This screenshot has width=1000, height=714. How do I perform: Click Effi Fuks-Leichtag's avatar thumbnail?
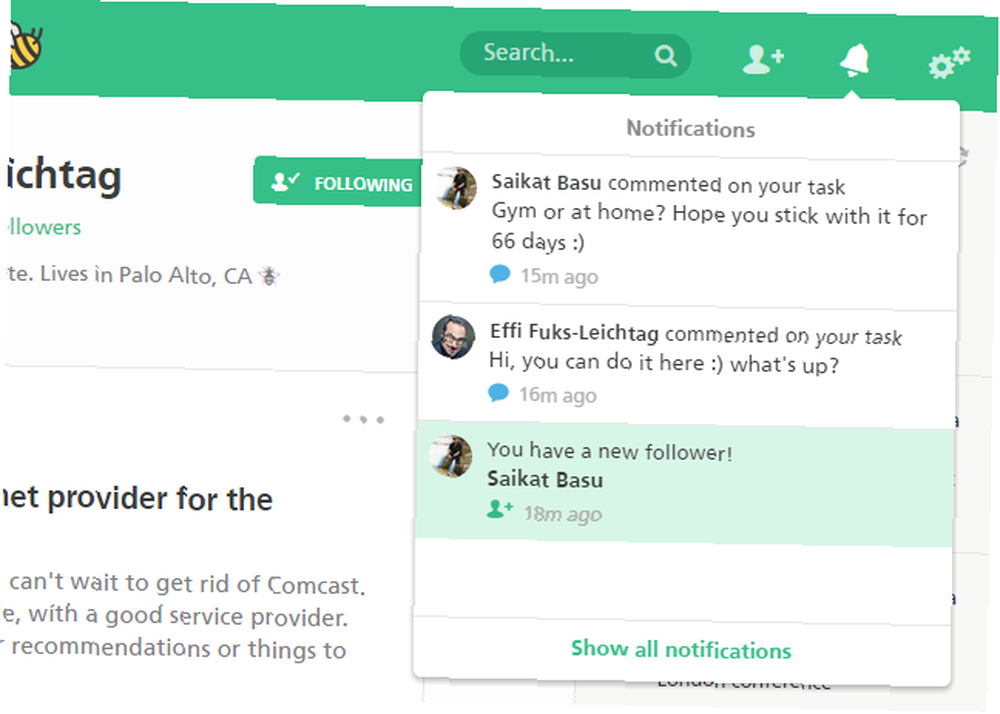click(453, 337)
